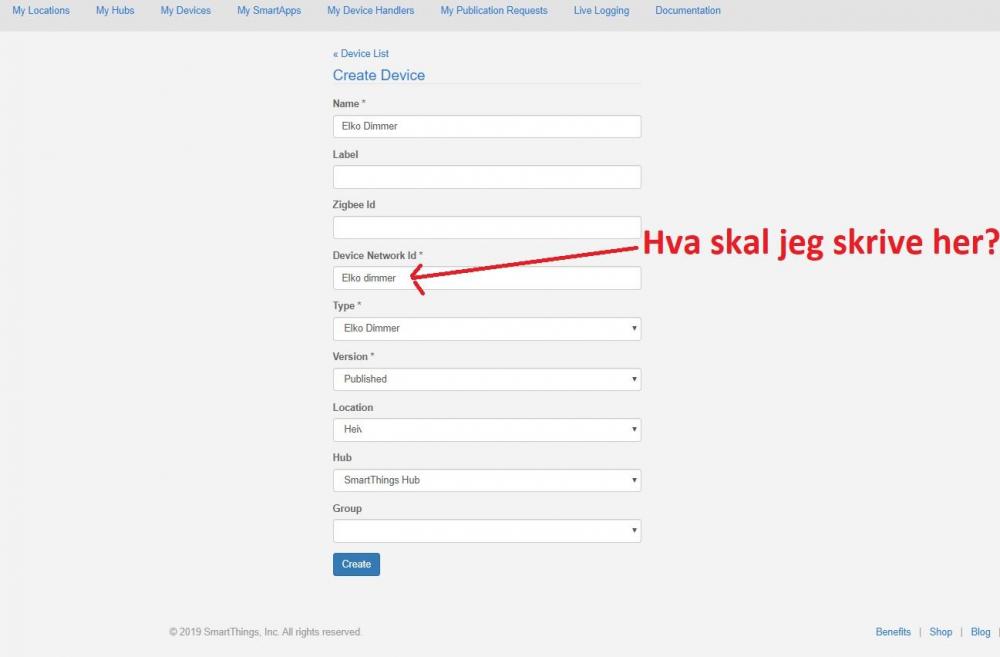Navigate to My SmartApps
This screenshot has height=657, width=1000.
pos(269,11)
